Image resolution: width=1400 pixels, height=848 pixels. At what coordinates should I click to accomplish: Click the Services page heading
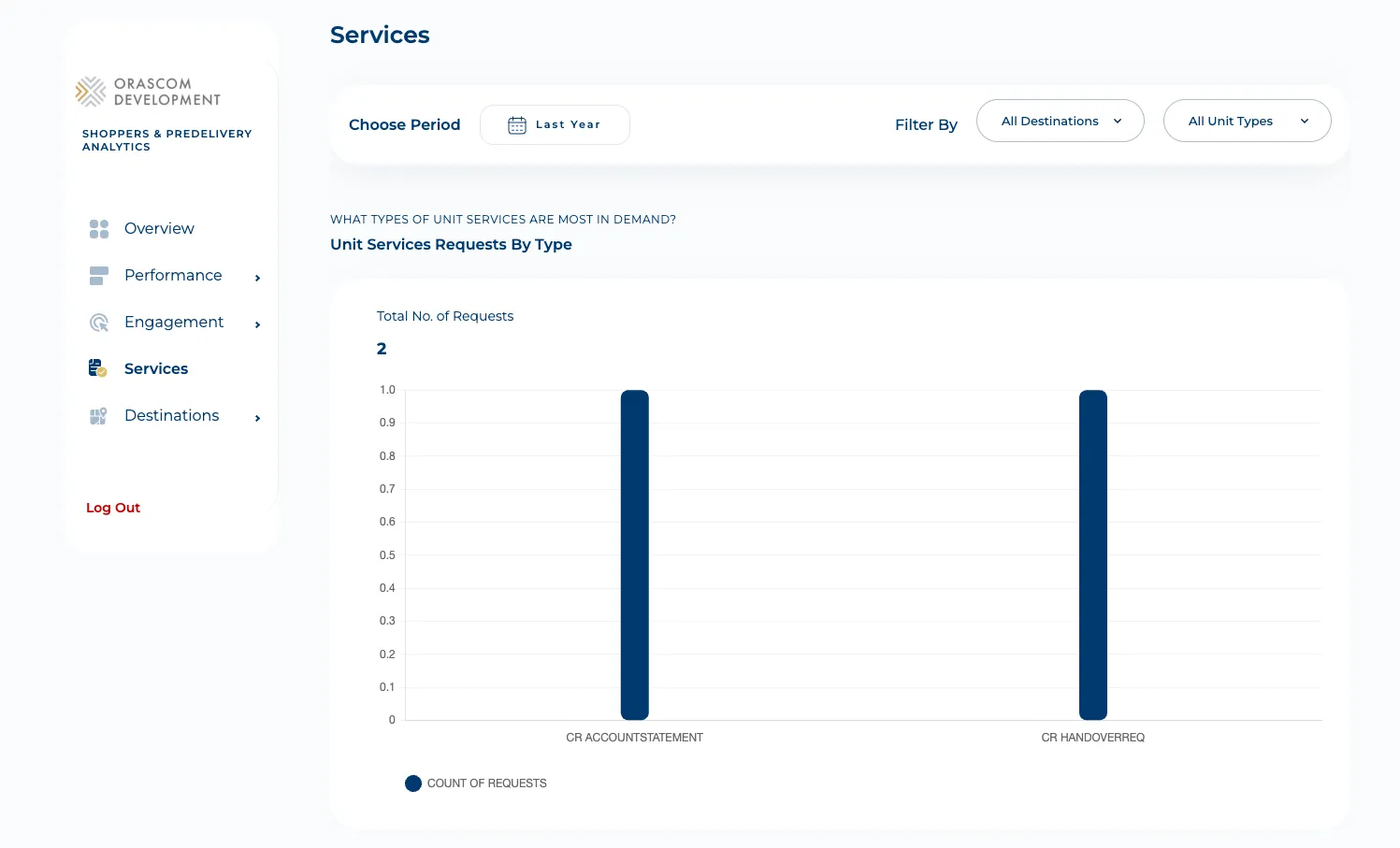coord(380,35)
